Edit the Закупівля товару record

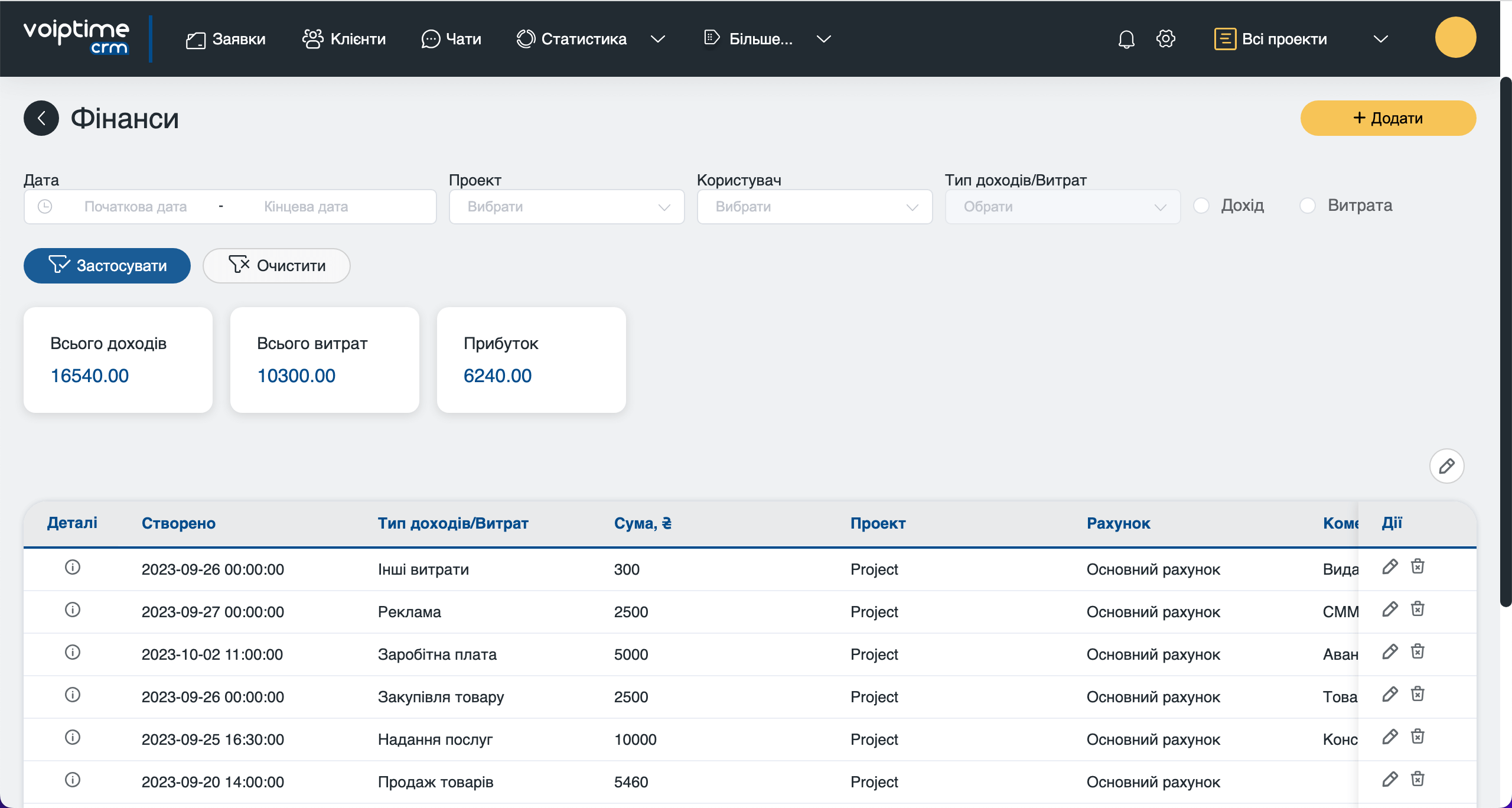(1390, 694)
